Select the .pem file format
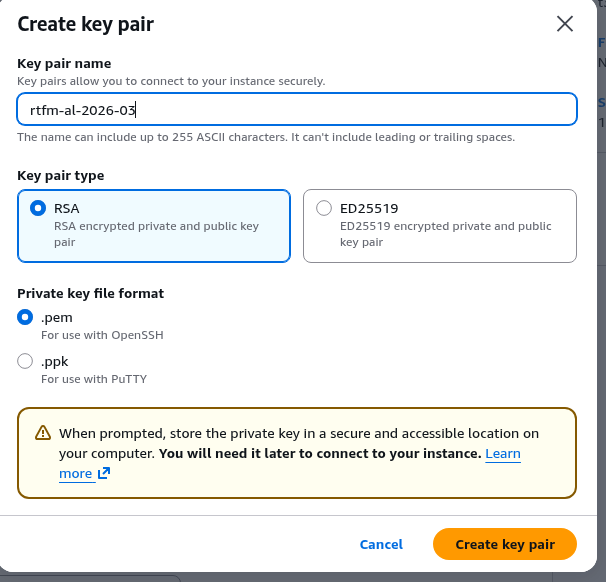The width and height of the screenshot is (606, 582). [x=25, y=318]
